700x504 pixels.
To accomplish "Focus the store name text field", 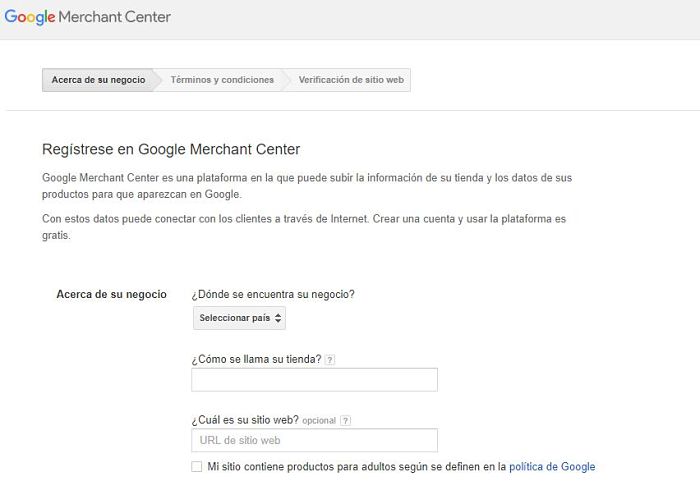I will point(314,380).
